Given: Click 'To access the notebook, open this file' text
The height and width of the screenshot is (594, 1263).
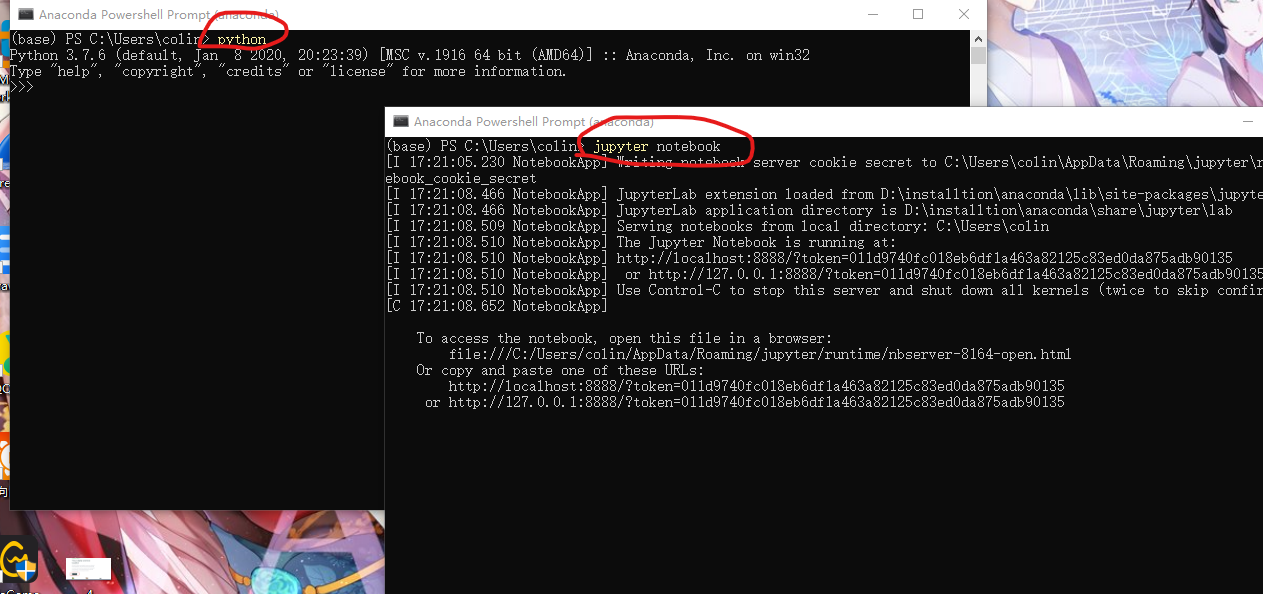Looking at the screenshot, I should coord(624,338).
